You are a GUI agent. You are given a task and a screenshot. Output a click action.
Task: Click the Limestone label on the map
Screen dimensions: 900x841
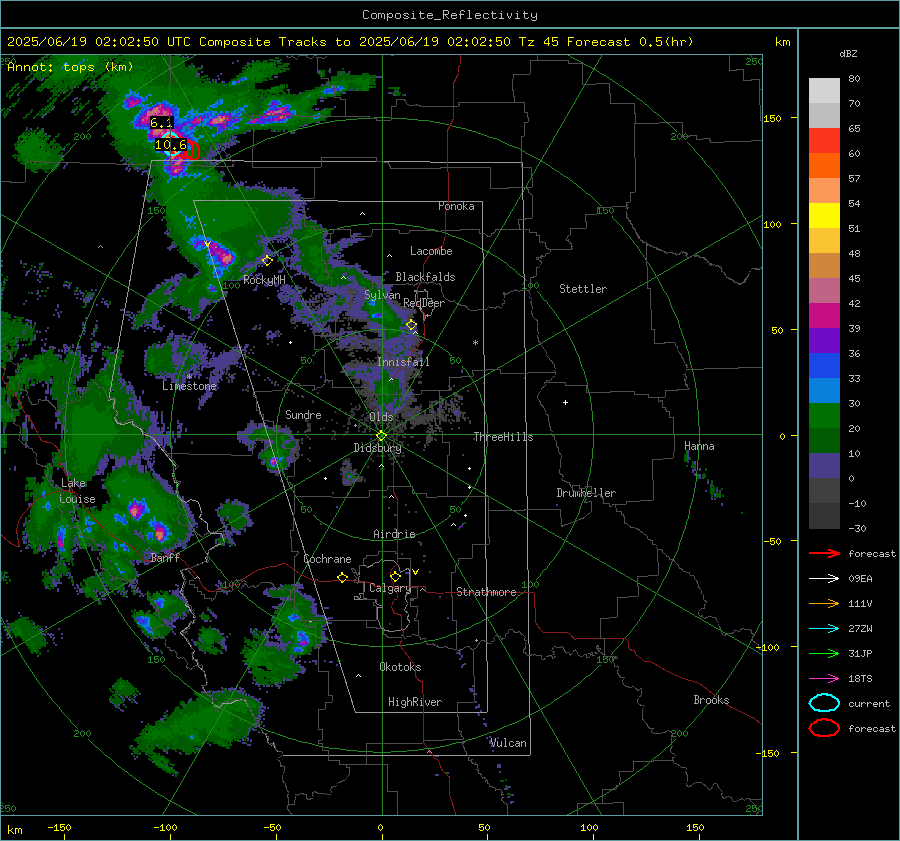coord(189,386)
